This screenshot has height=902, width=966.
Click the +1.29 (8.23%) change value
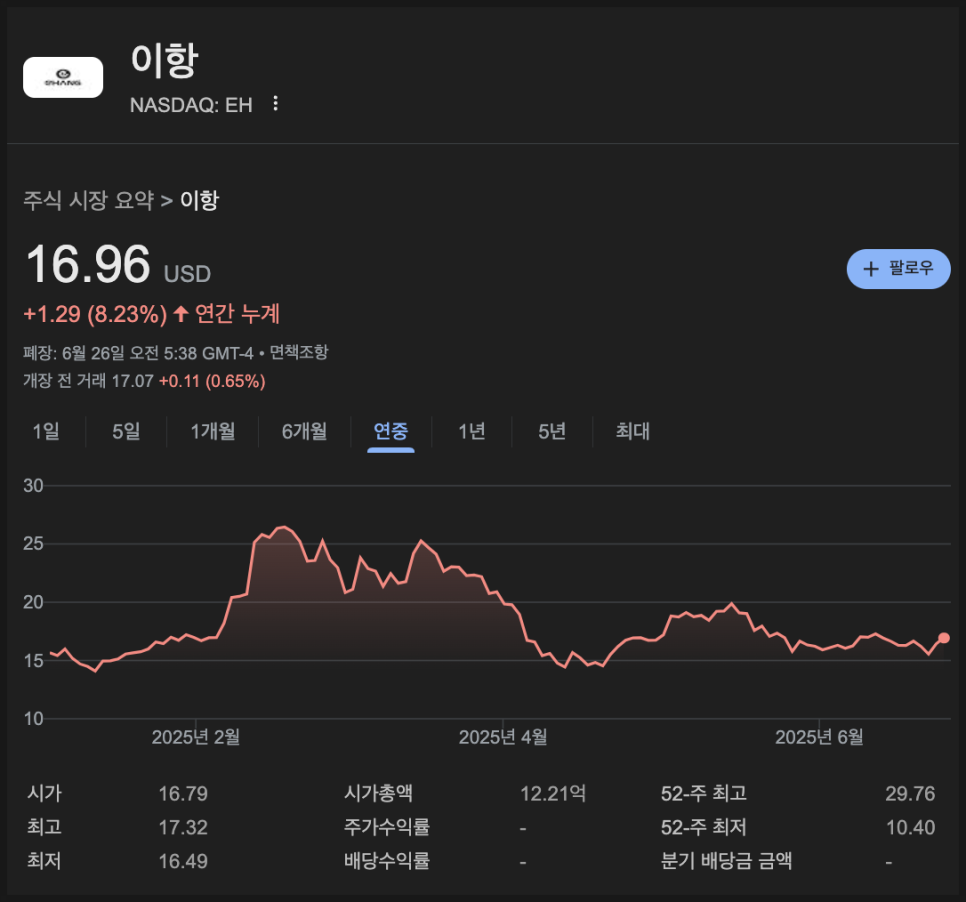click(95, 314)
